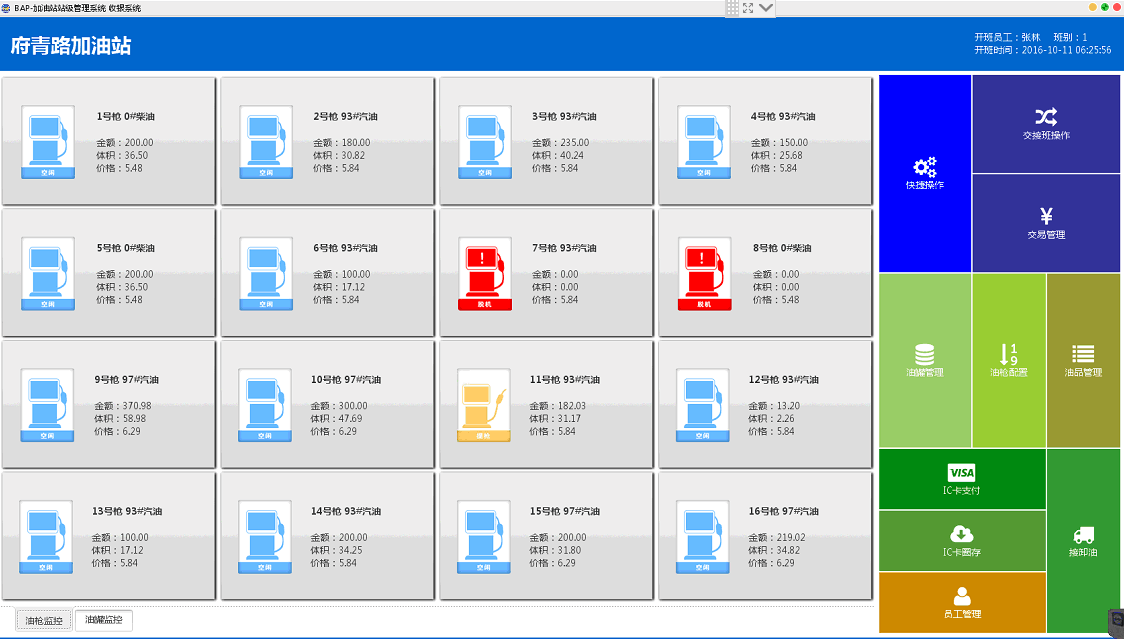1124x639 pixels.
Task: Click pump icon for 15号枪 97#汽油
Action: (484, 536)
